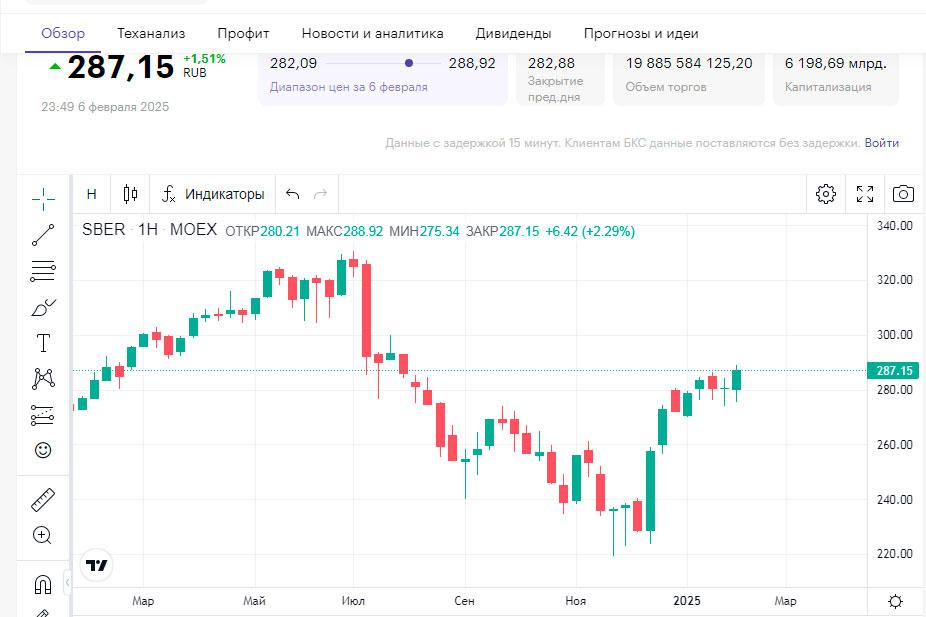Activate the ruler measure tool
This screenshot has width=926, height=617.
(43, 499)
